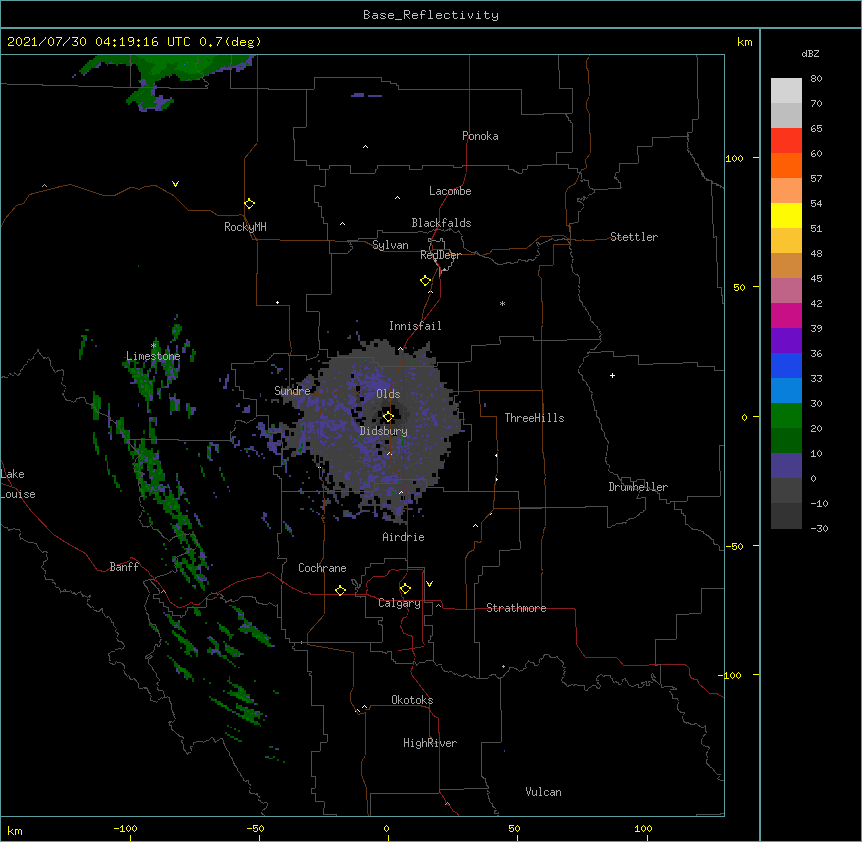Click the -100 tick on vertical axis

click(731, 675)
